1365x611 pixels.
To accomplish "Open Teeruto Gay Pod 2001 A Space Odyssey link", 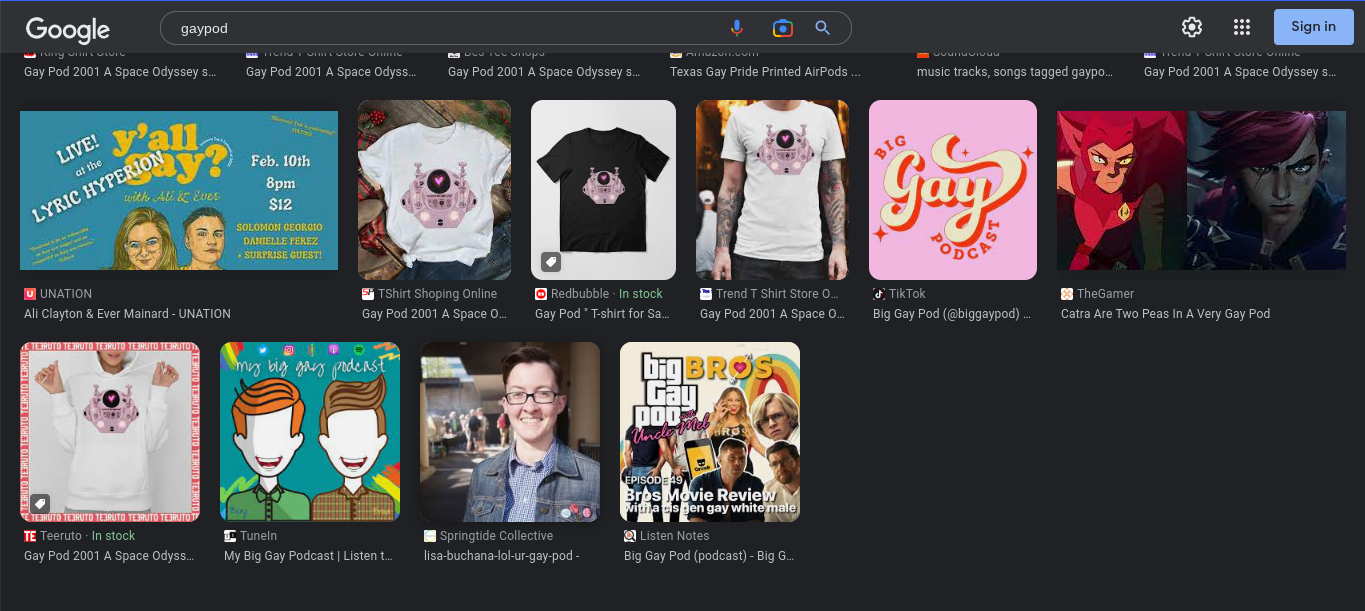I will pos(109,556).
